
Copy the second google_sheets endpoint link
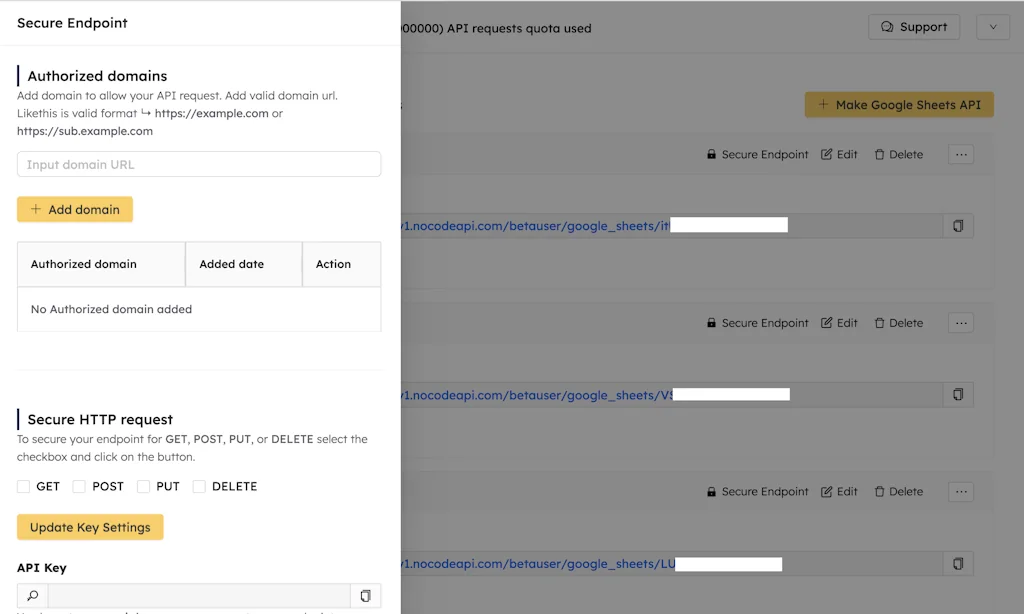click(x=957, y=394)
